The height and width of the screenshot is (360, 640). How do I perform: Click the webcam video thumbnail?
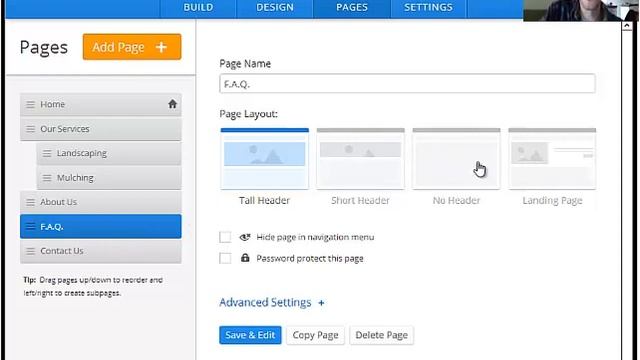pos(581,10)
